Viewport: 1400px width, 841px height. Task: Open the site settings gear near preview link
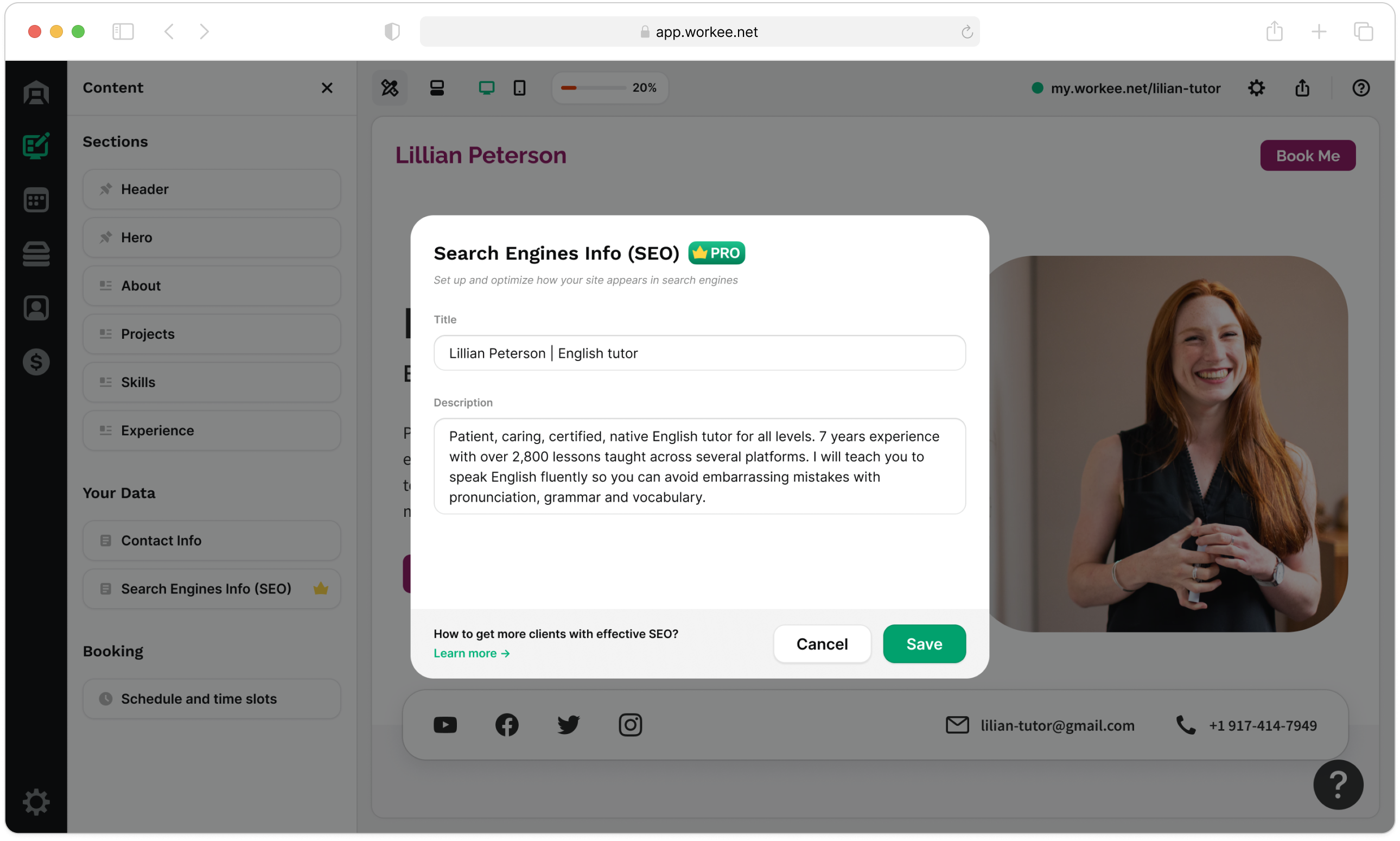point(1256,88)
